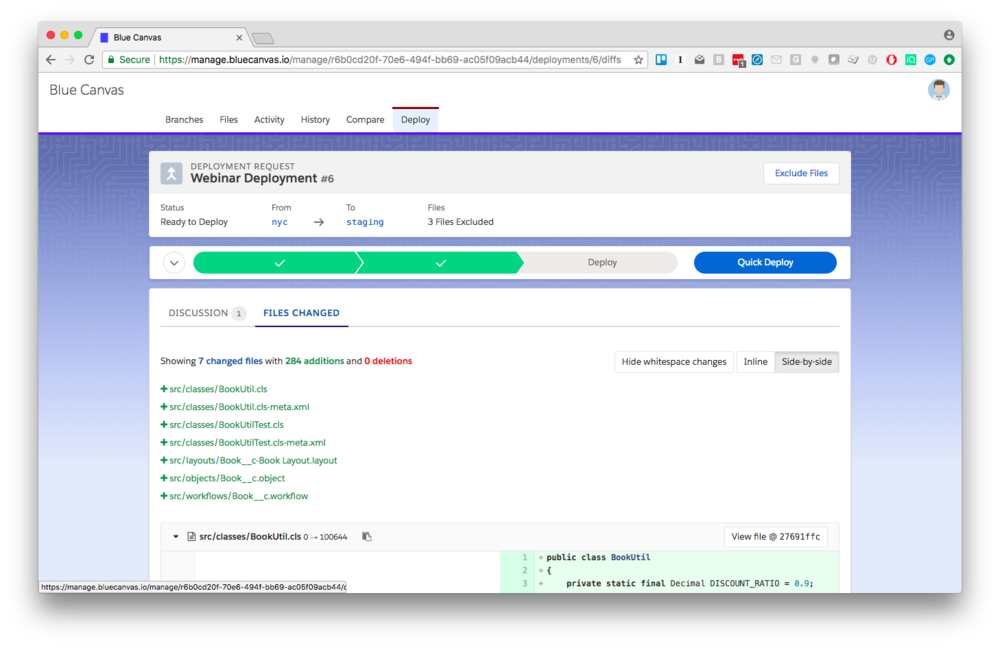Viewport: 1000px width, 648px height.
Task: Click the Exclude Files button
Action: [801, 173]
